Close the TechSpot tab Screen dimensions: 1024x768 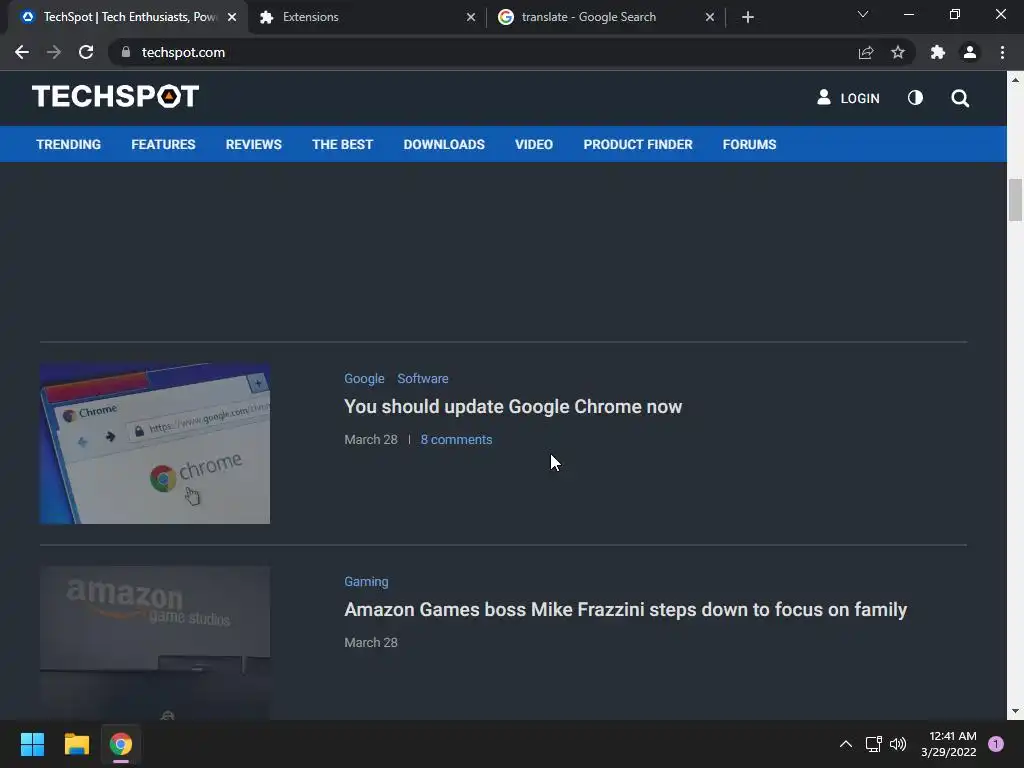pyautogui.click(x=232, y=17)
